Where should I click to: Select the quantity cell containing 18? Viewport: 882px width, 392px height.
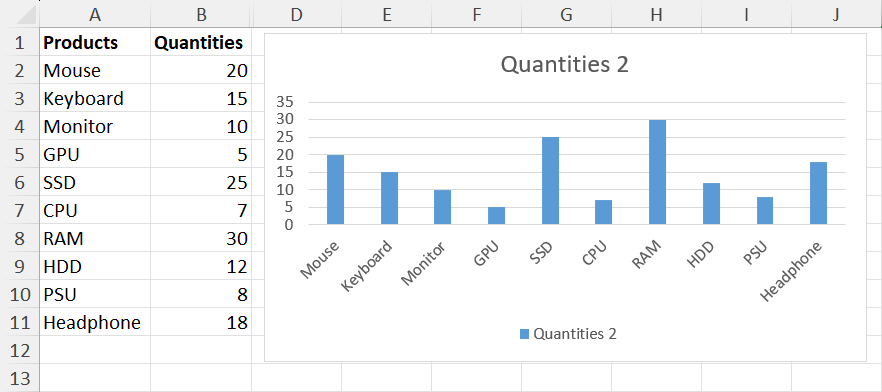tap(201, 323)
